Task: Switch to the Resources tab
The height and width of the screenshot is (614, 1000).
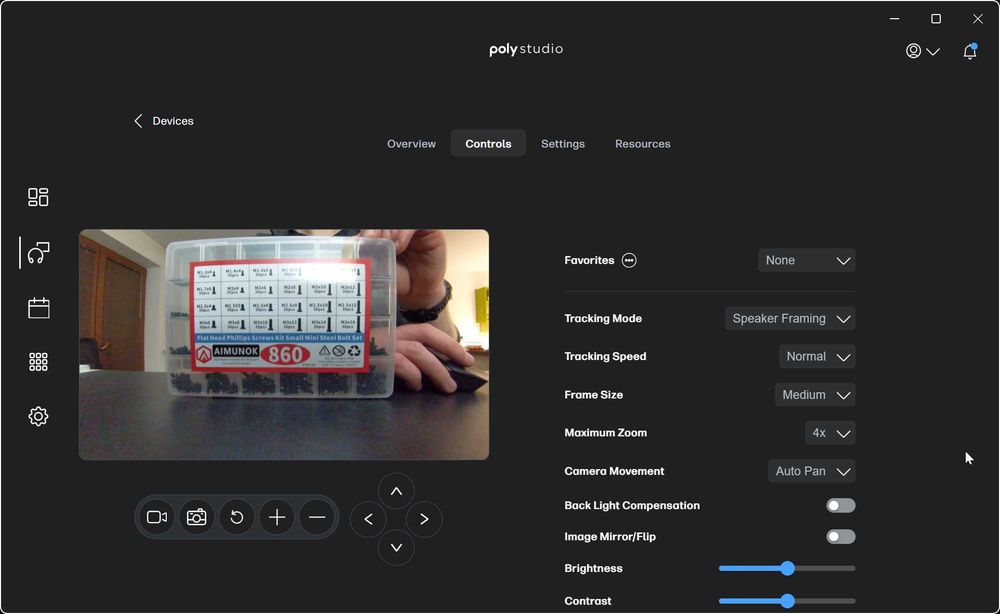Action: click(642, 143)
